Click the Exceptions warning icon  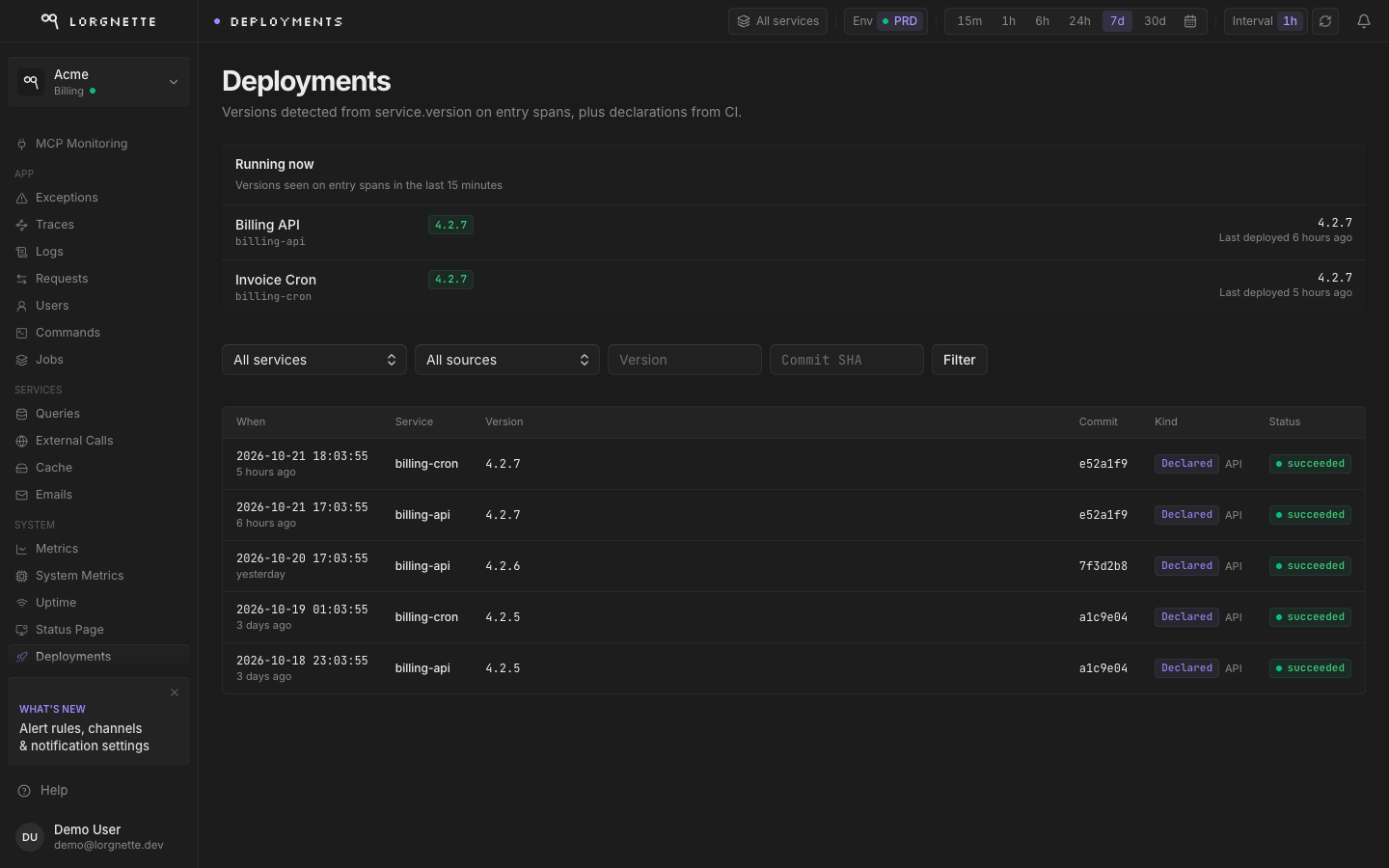tap(21, 198)
